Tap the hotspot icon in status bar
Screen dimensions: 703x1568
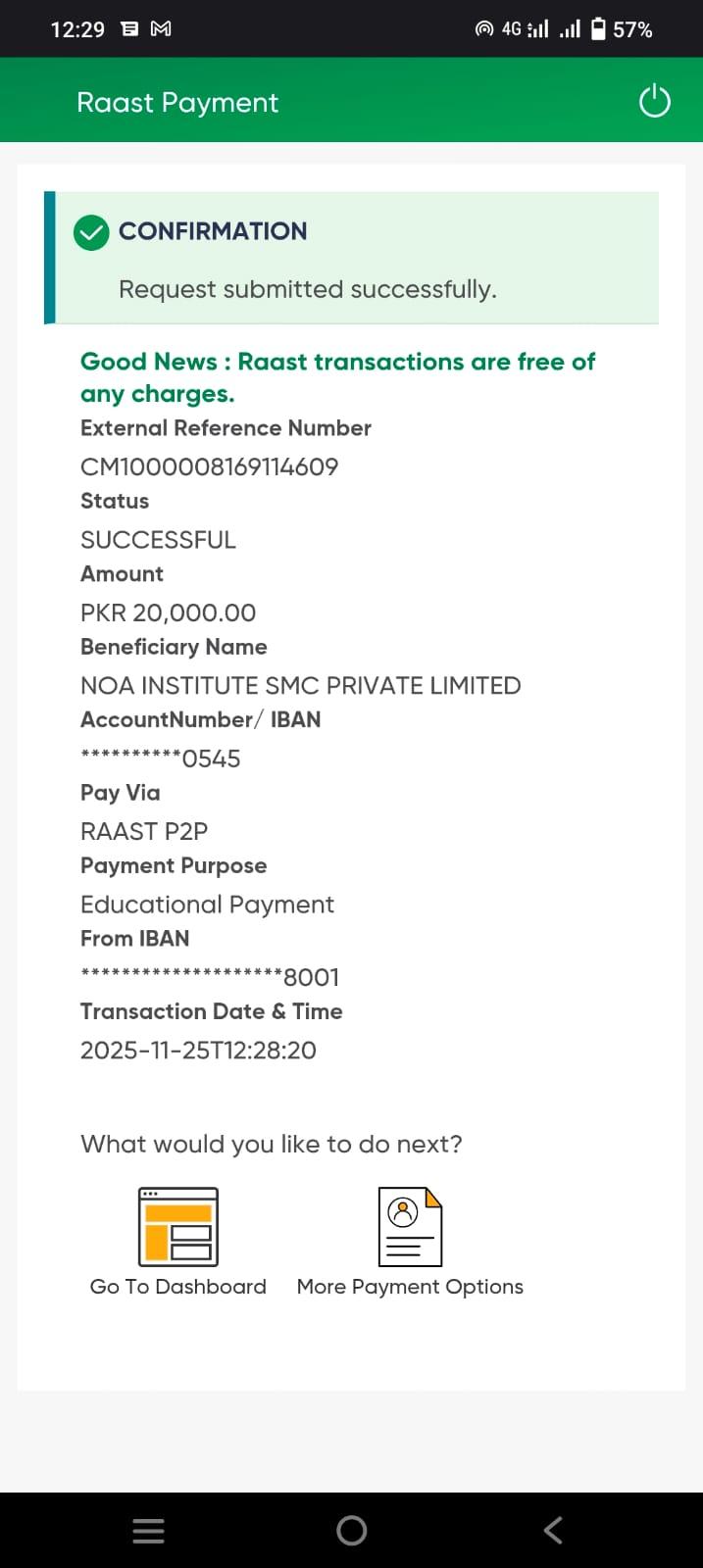[483, 29]
